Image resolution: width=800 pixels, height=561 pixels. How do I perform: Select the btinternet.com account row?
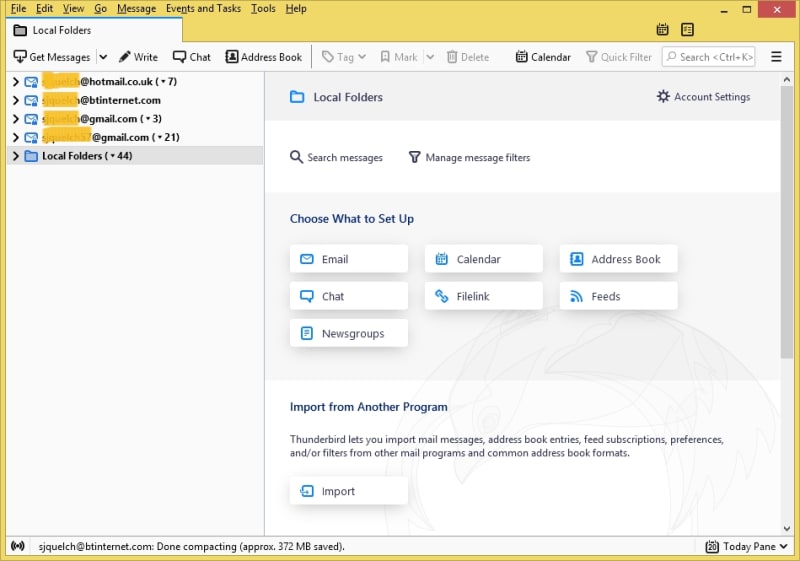point(135,100)
